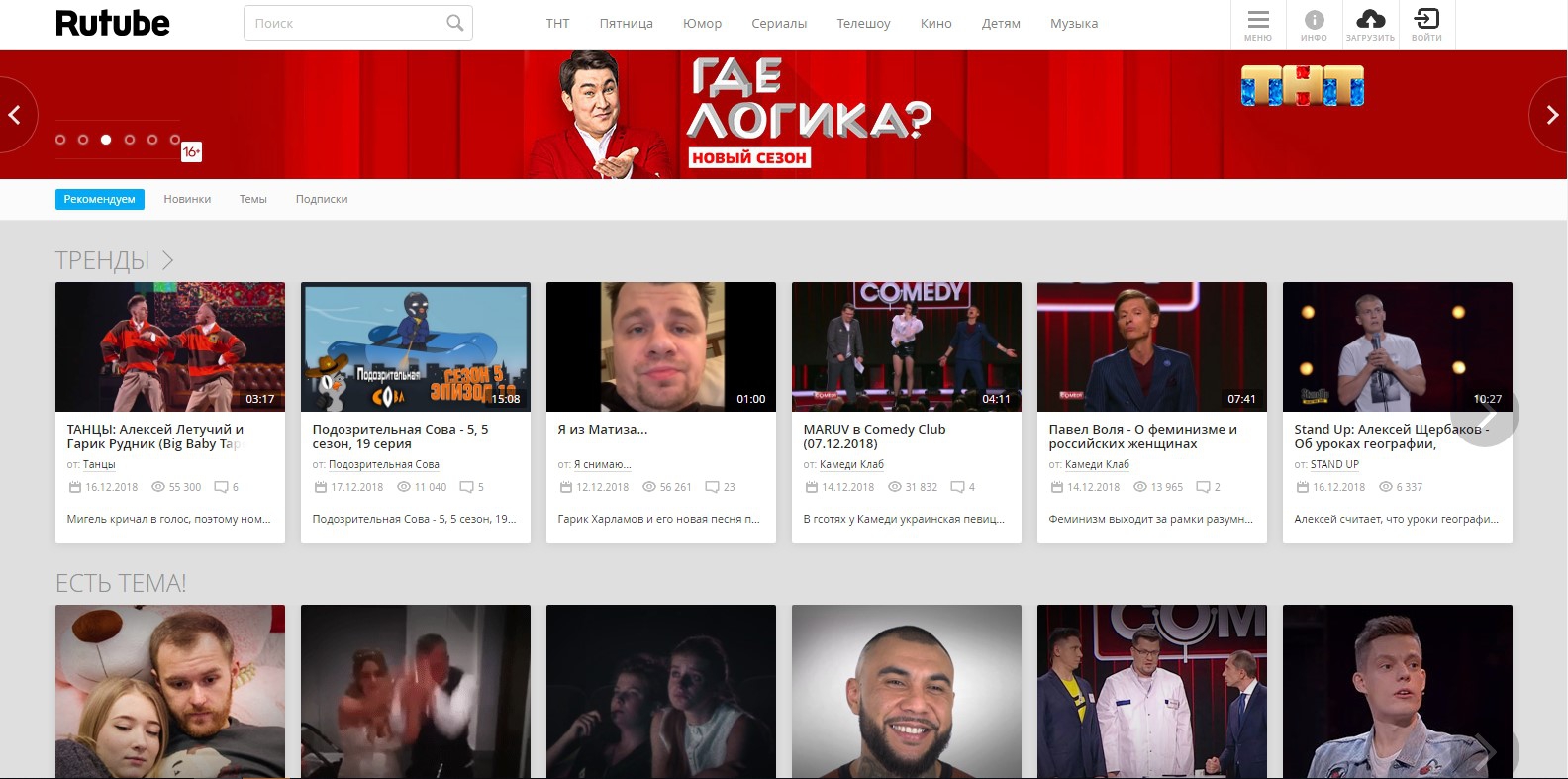Viewport: 1568px width, 779px height.
Task: Open the Танцы channel link
Action: coord(99,464)
